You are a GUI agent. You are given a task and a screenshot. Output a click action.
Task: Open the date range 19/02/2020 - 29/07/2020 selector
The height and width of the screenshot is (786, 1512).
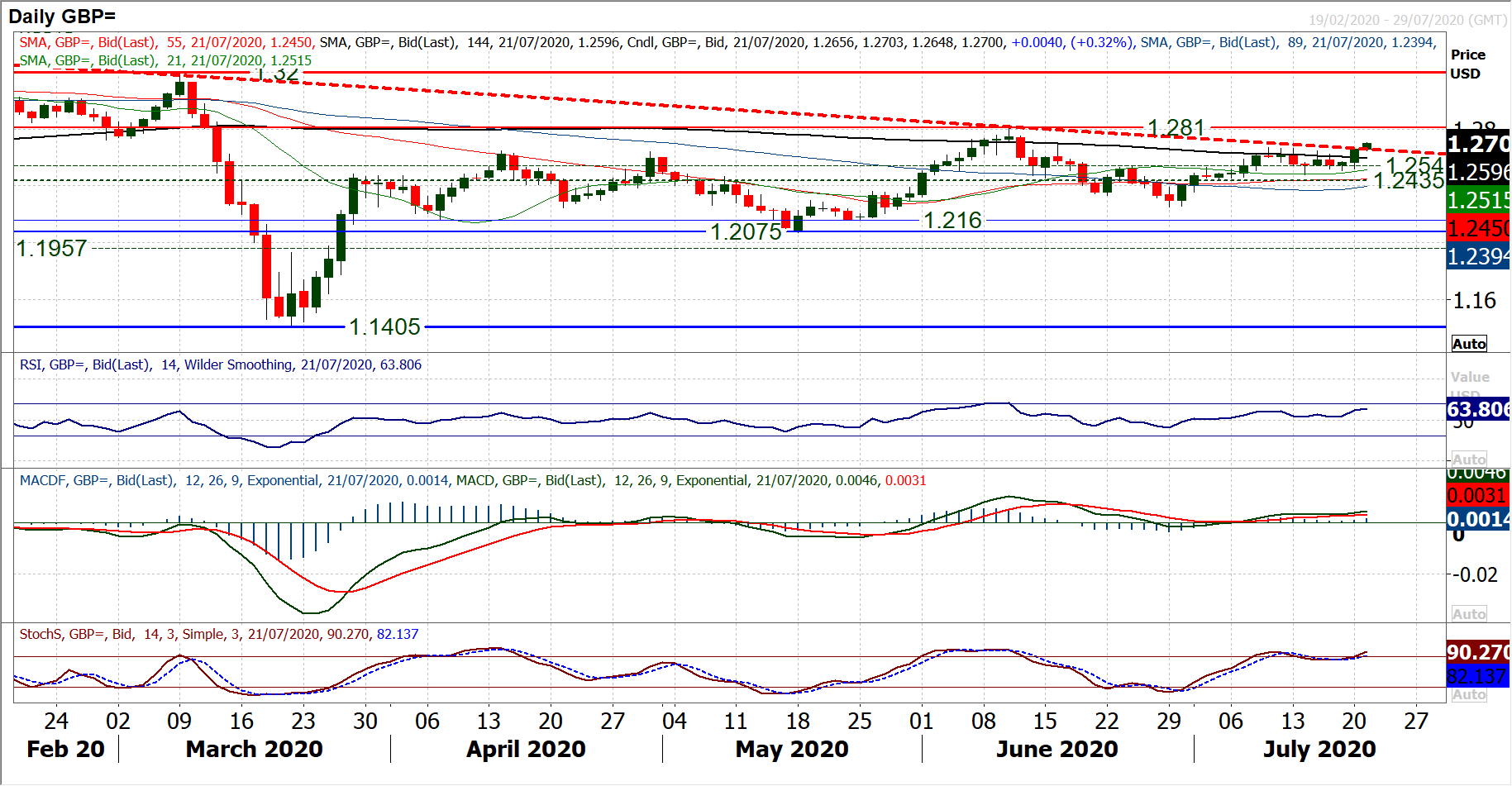[x=1407, y=20]
